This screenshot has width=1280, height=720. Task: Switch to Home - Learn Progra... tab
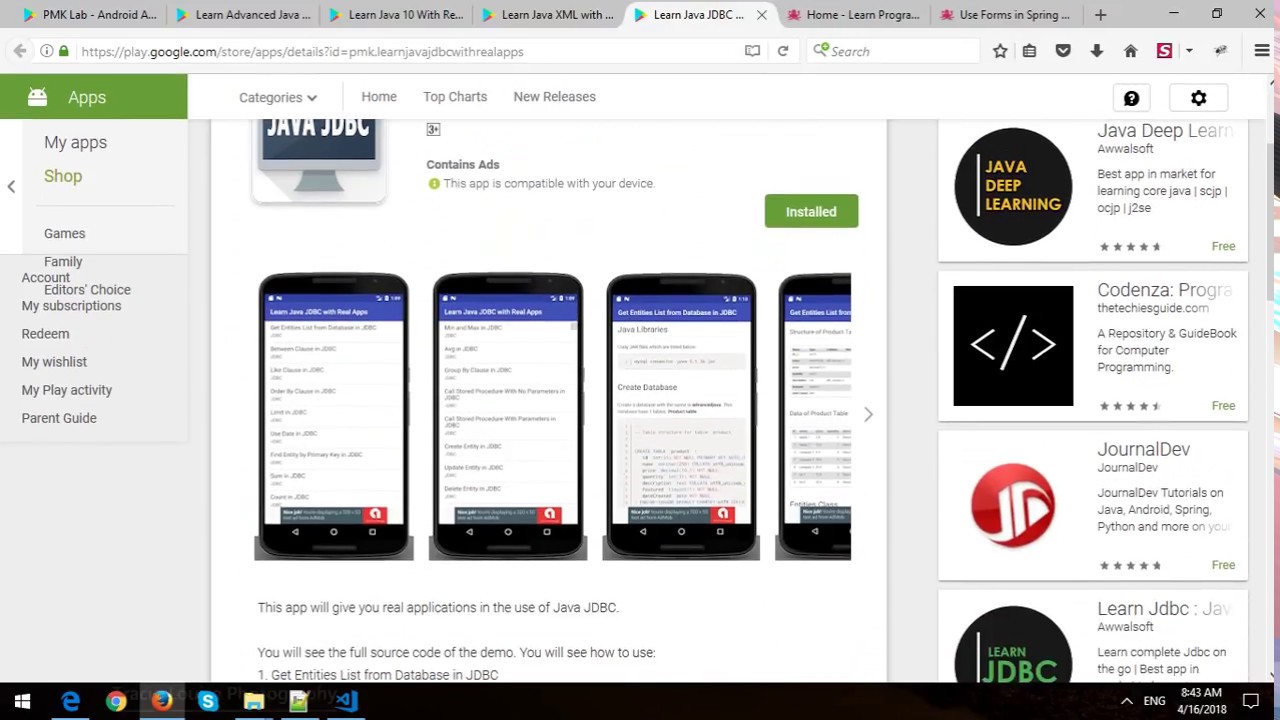pos(853,15)
